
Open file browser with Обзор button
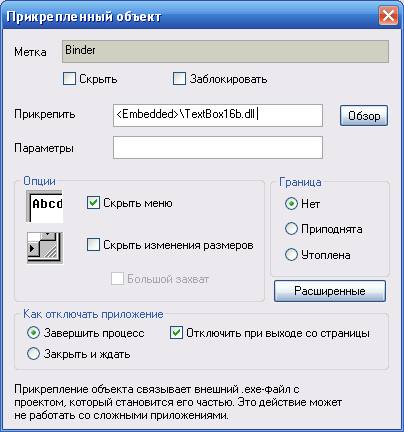[x=364, y=116]
